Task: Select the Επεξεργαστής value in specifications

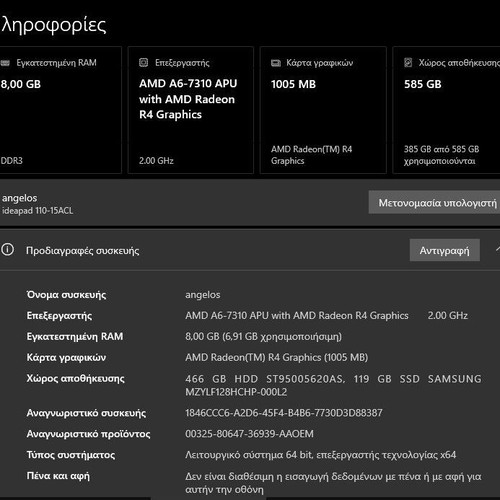Action: 326,315
